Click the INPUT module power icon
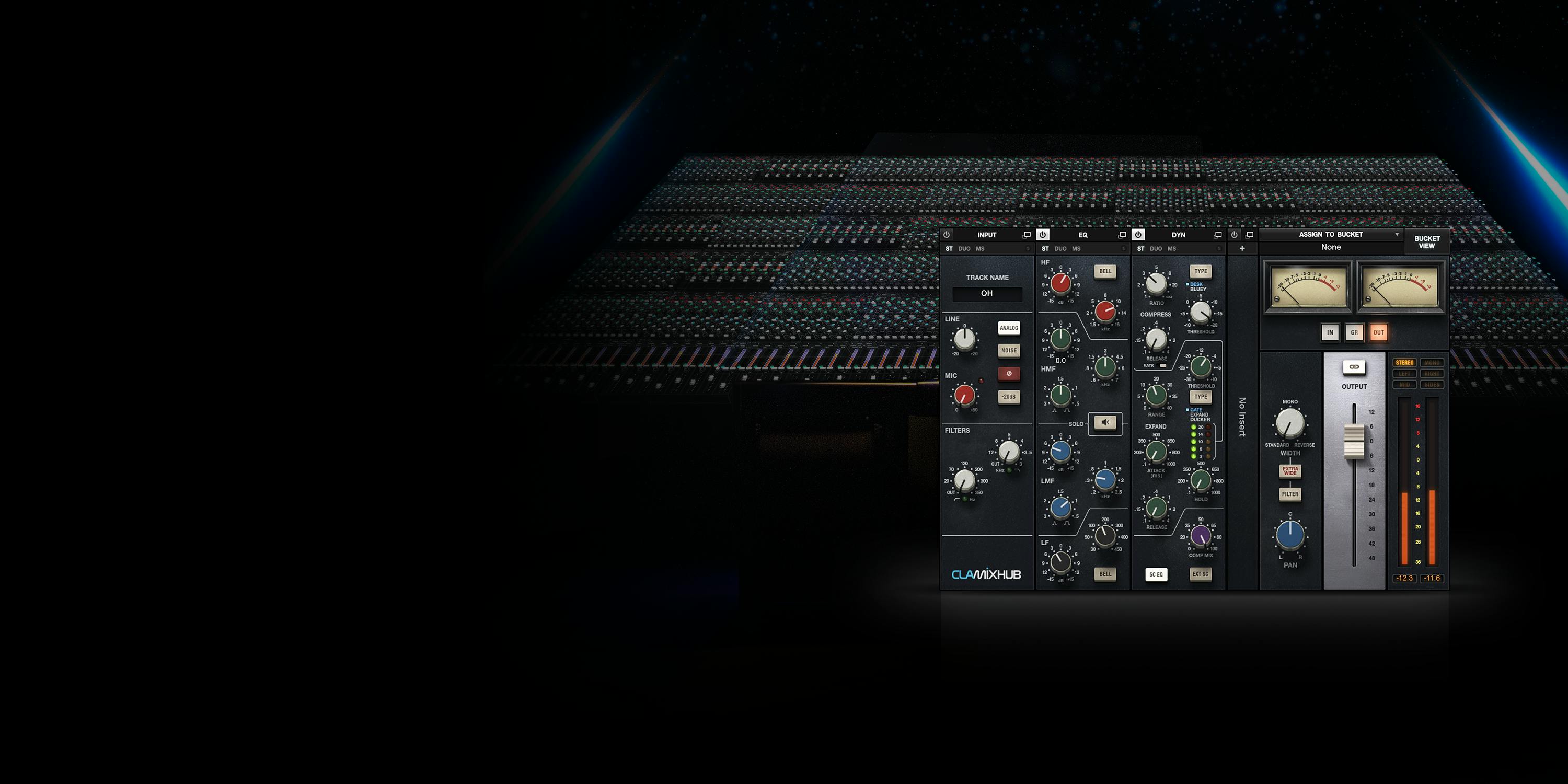 pos(947,234)
